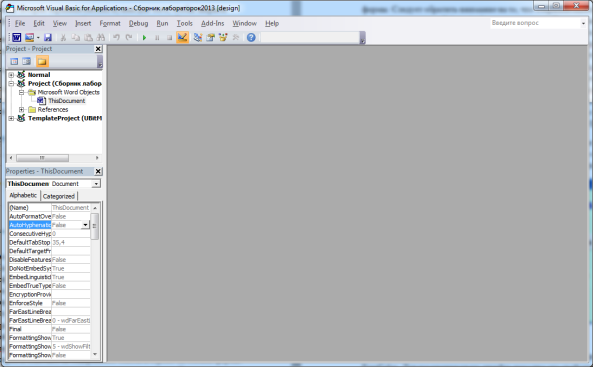Open Help with blue question mark icon
Image resolution: width=593 pixels, height=367 pixels.
pyautogui.click(x=251, y=37)
